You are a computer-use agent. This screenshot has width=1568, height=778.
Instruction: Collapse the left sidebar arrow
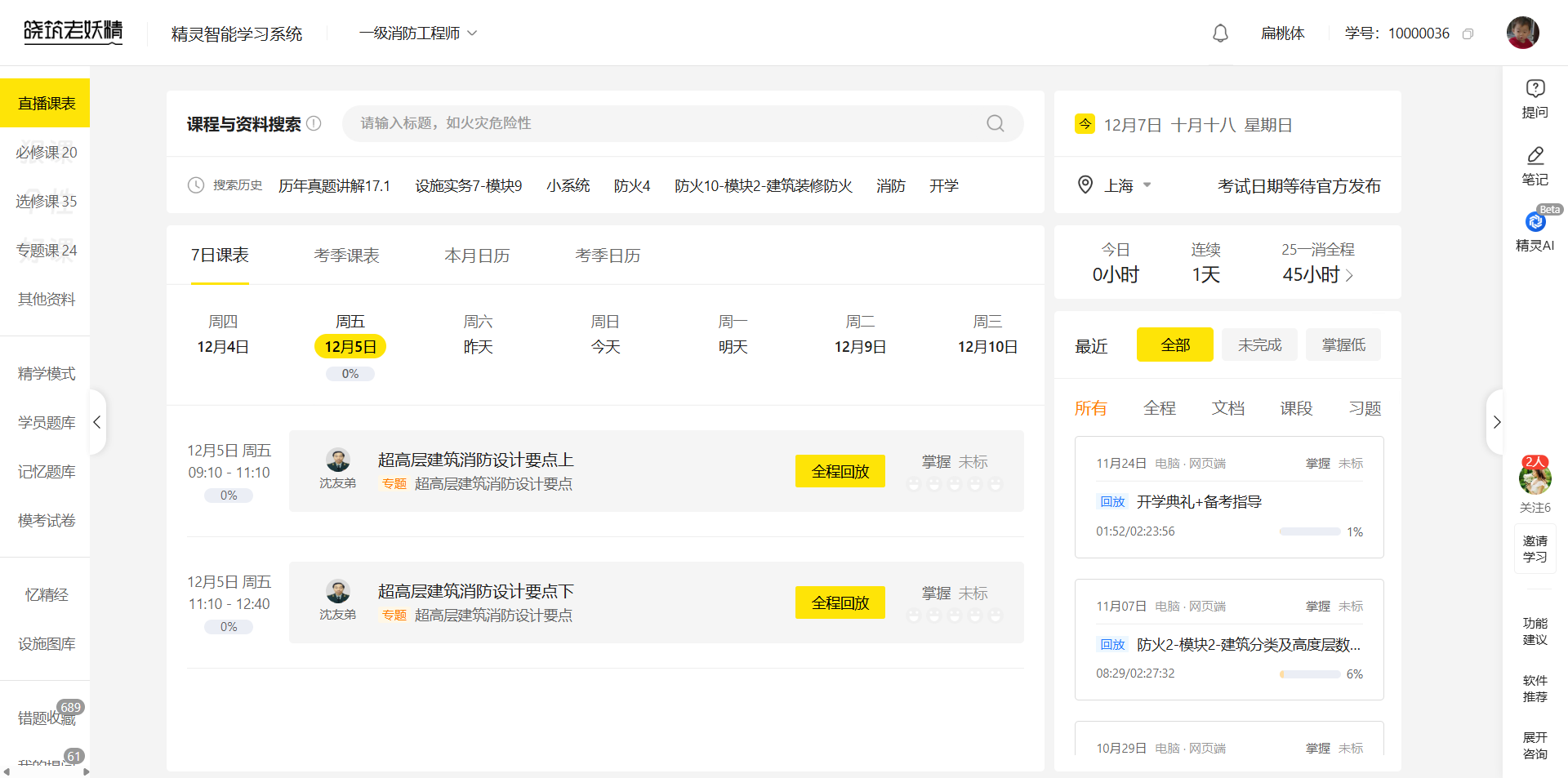(97, 422)
